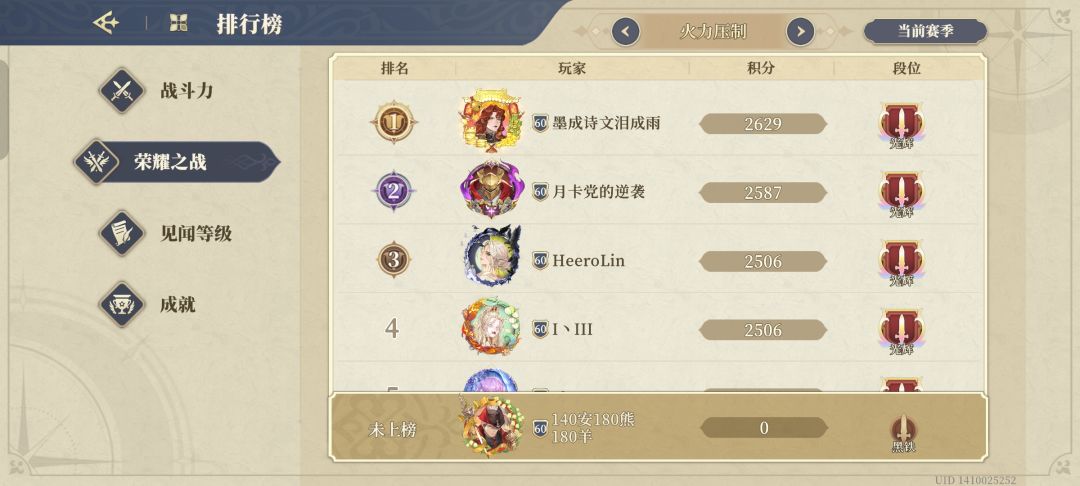Tap the back arrow icon
The width and height of the screenshot is (1080, 486).
click(106, 23)
